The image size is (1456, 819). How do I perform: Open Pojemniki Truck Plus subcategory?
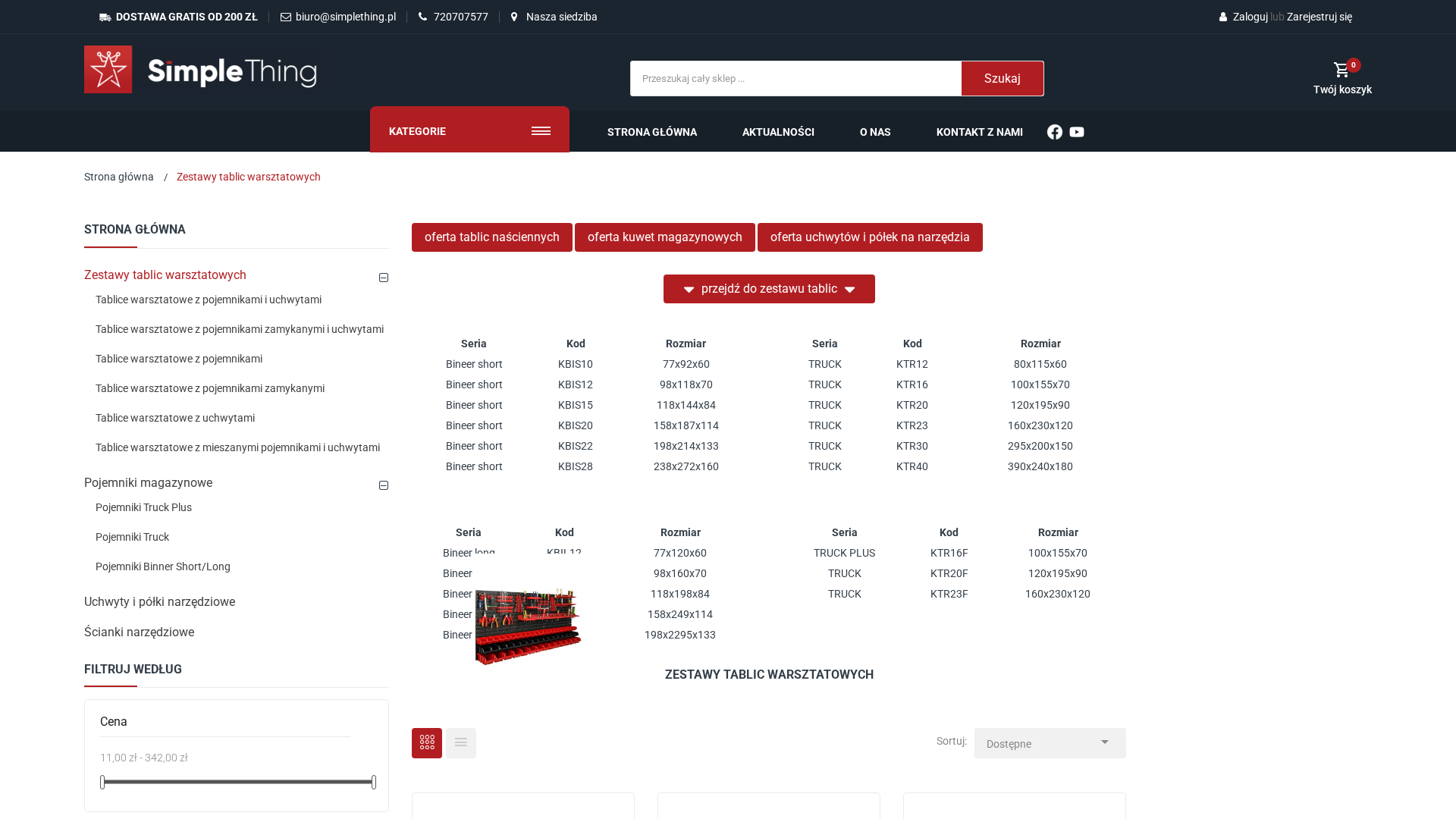point(143,507)
